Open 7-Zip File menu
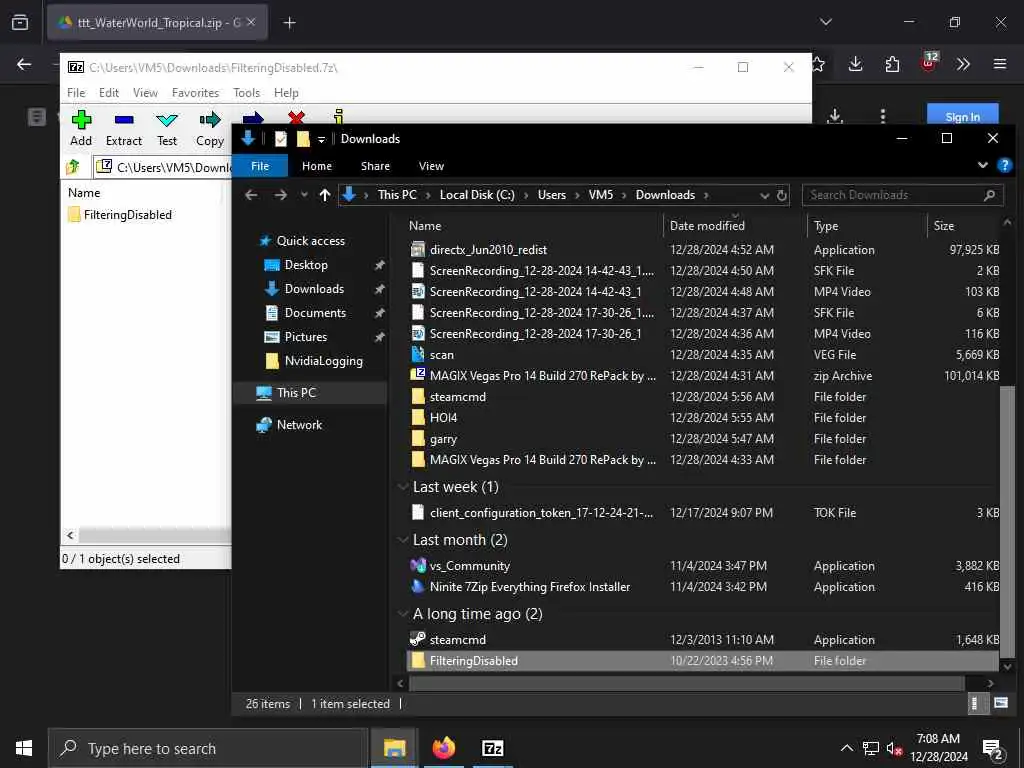 [x=76, y=93]
